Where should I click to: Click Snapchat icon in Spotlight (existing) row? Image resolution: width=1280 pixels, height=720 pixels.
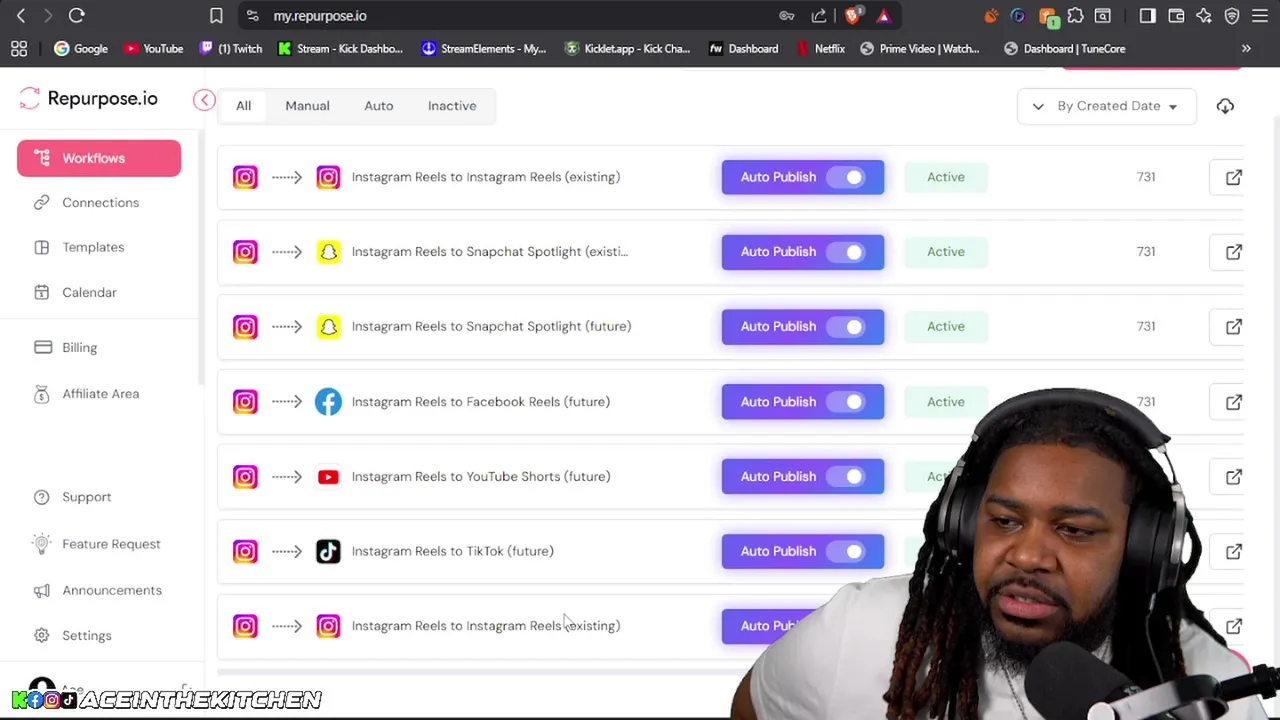click(x=328, y=252)
